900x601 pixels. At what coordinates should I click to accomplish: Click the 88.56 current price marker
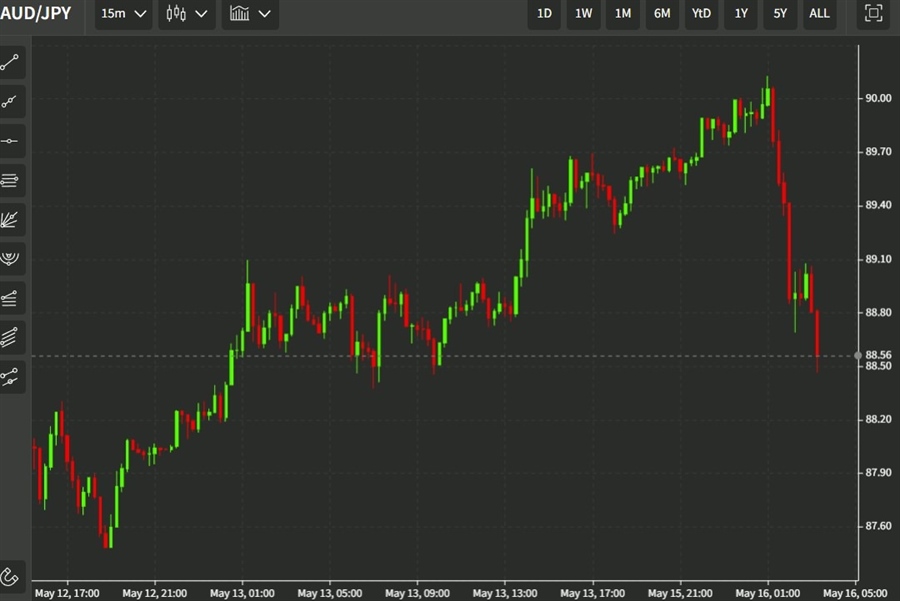879,355
